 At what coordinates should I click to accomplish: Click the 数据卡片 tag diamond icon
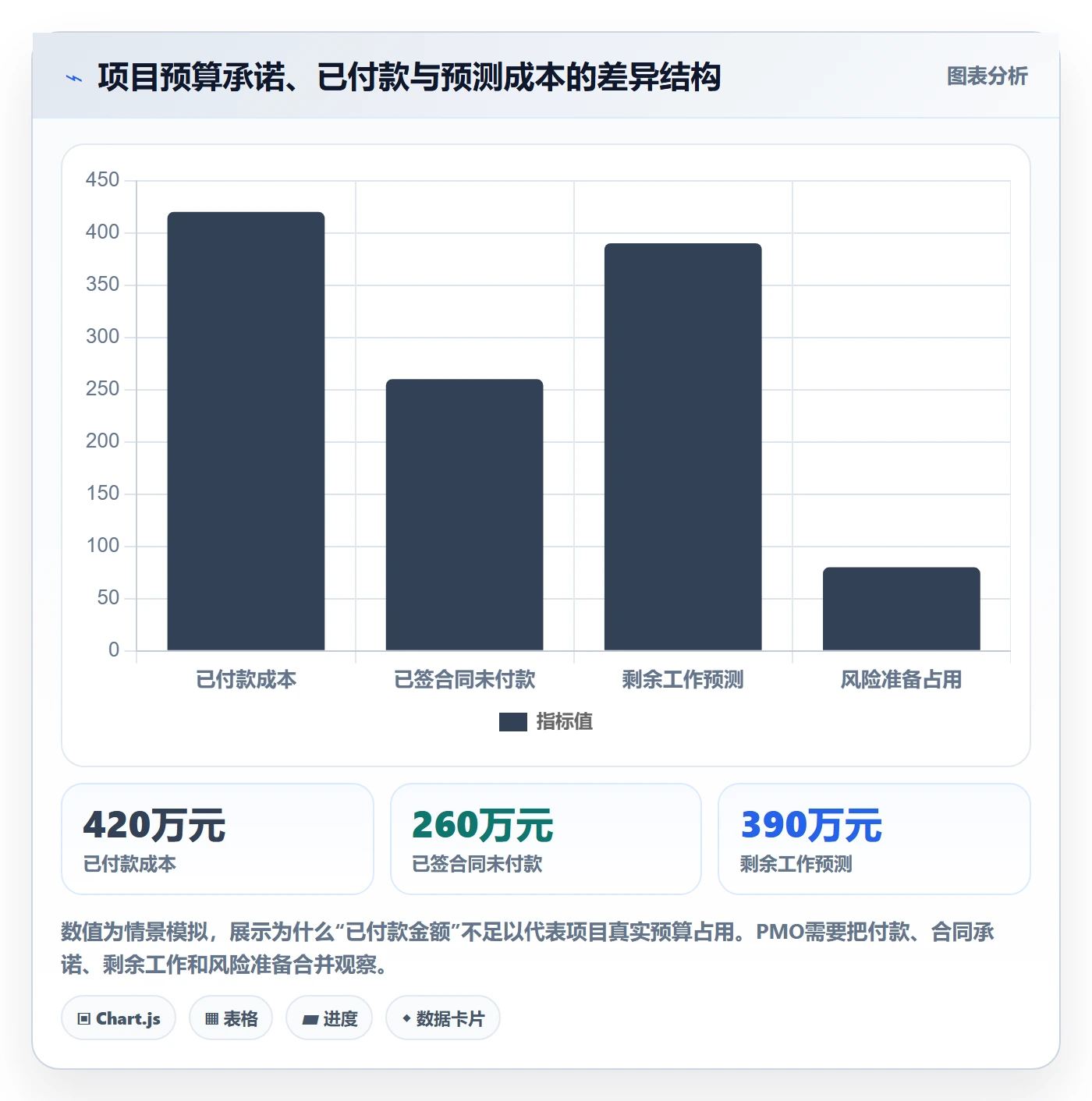pyautogui.click(x=406, y=1018)
